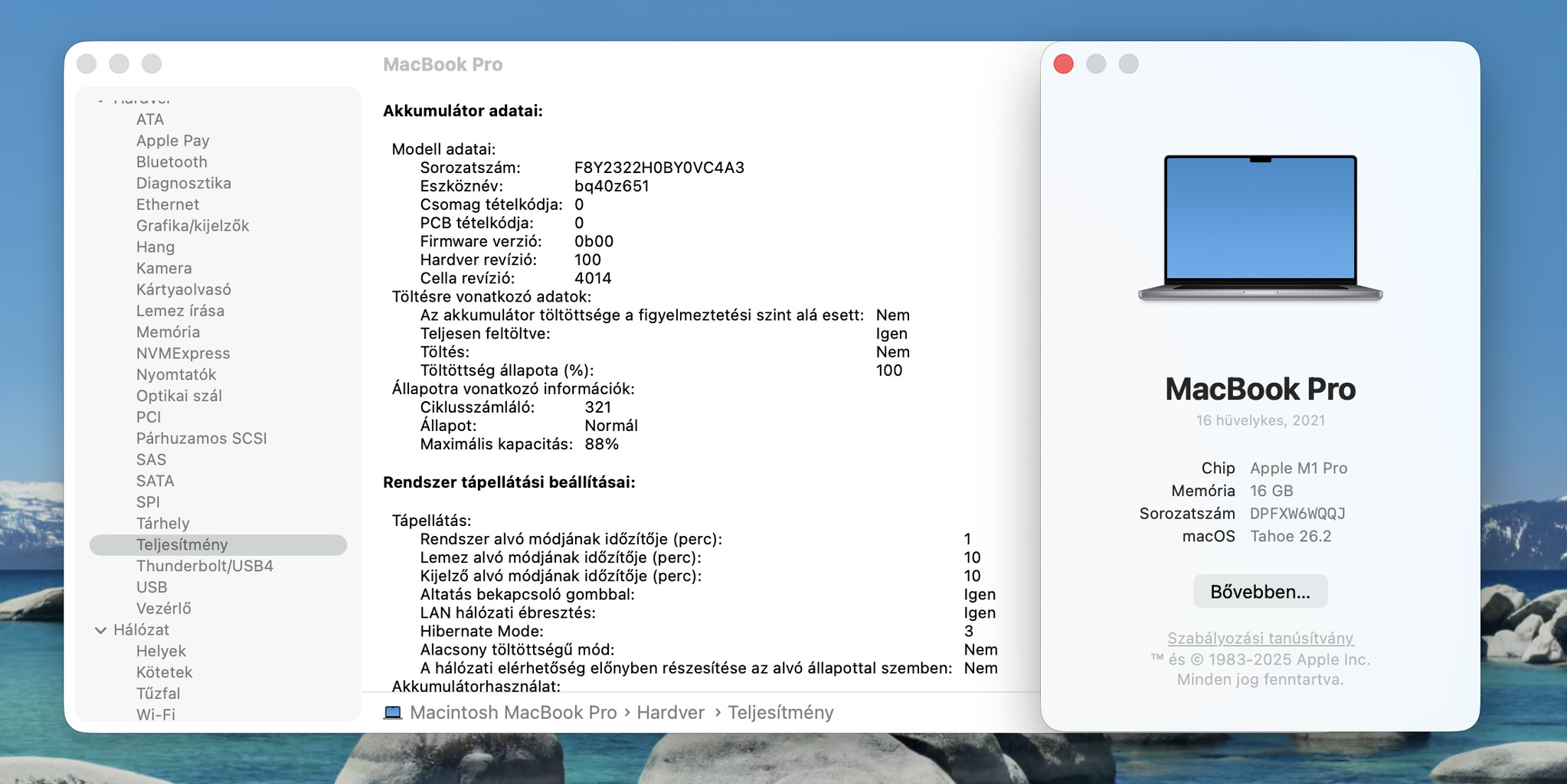
Task: Select Kártyaolvasó in the sidebar
Action: 184,289
